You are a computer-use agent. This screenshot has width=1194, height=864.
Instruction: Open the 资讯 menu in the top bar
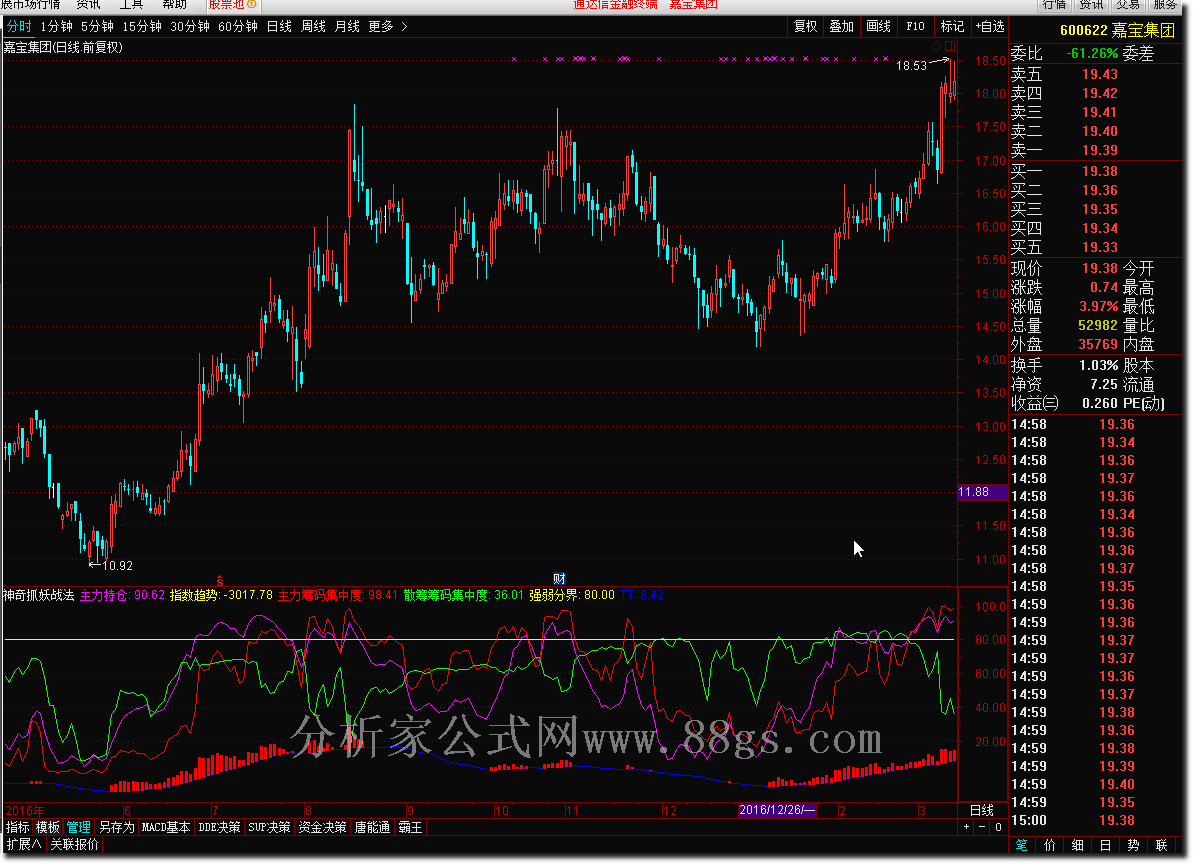pyautogui.click(x=88, y=5)
